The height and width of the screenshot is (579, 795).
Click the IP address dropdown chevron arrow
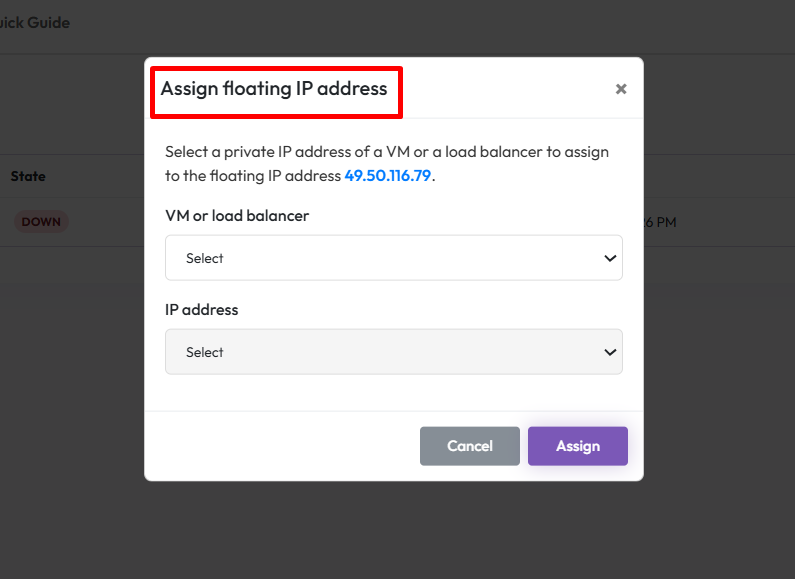(610, 352)
